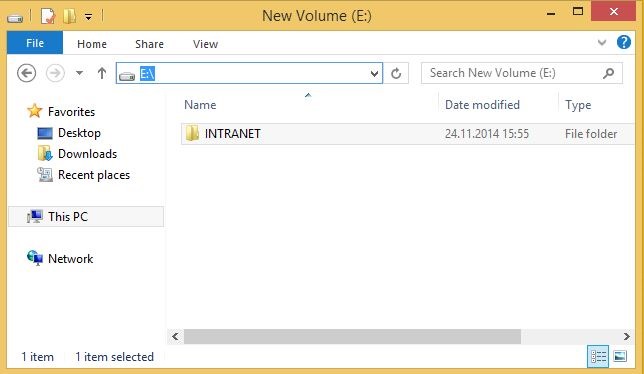Select This PC in navigation pane
644x374 pixels.
coord(86,216)
